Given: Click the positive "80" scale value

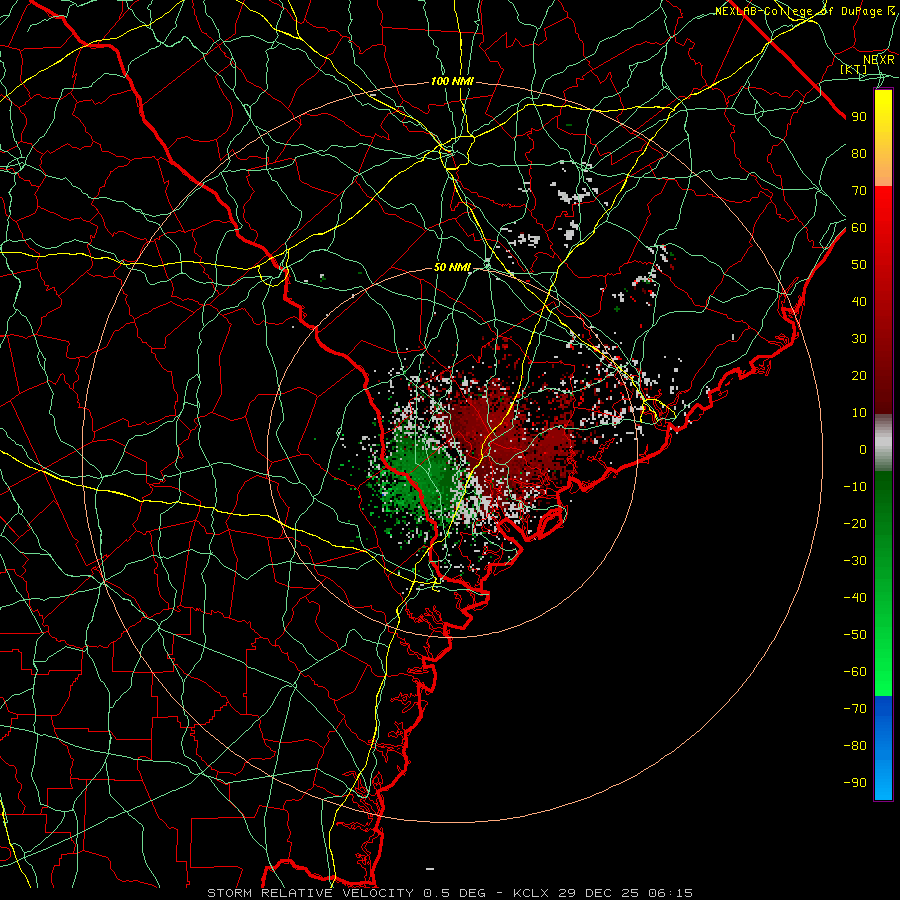Looking at the screenshot, I should pos(859,154).
